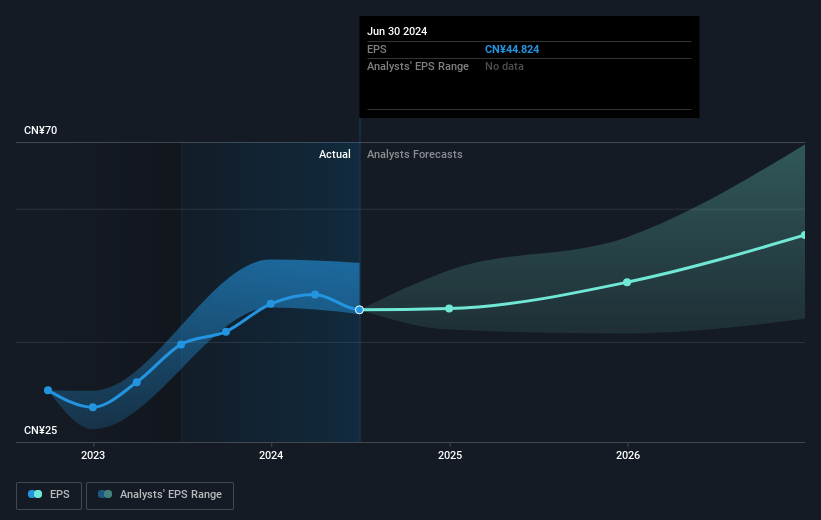Click the No data value in tooltip

coord(504,66)
